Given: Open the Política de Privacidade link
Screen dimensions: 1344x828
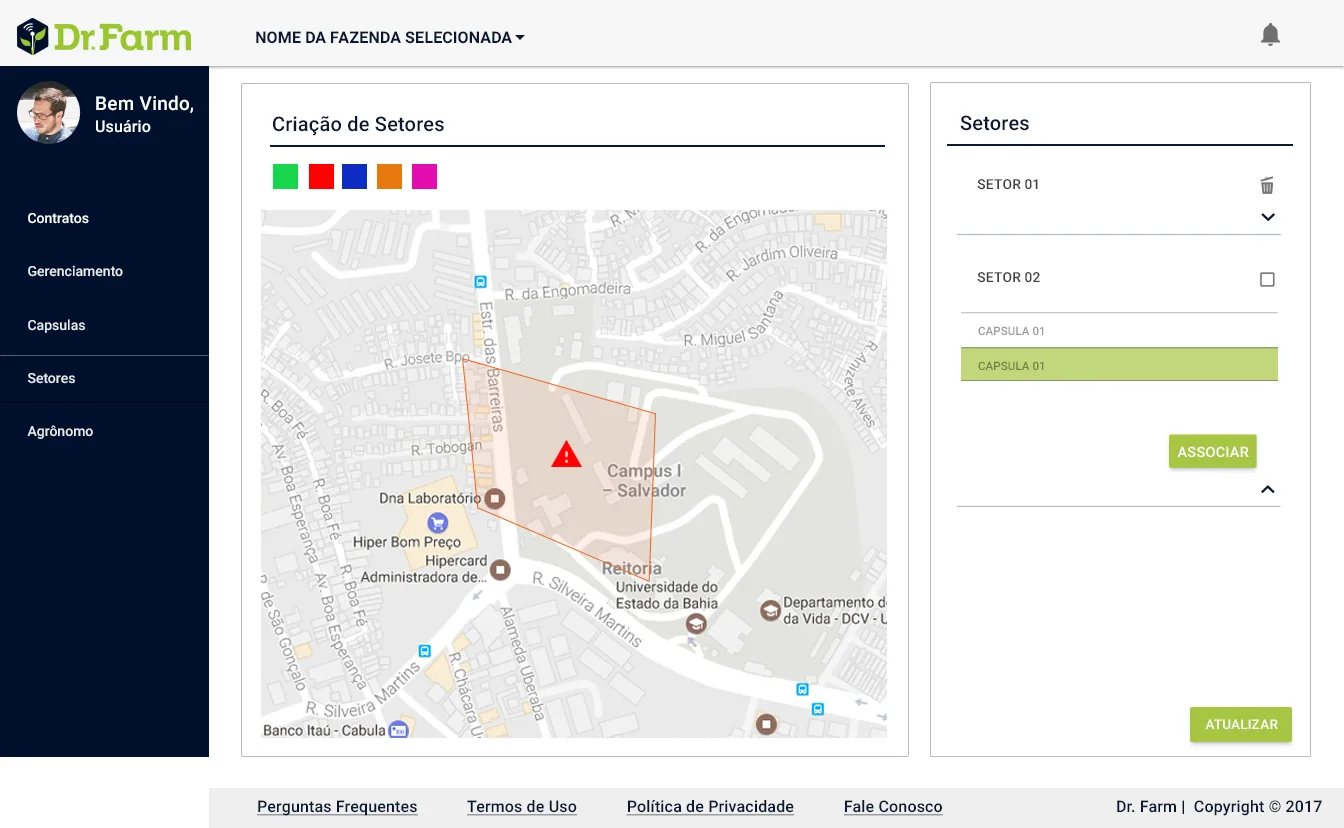Looking at the screenshot, I should click(710, 807).
